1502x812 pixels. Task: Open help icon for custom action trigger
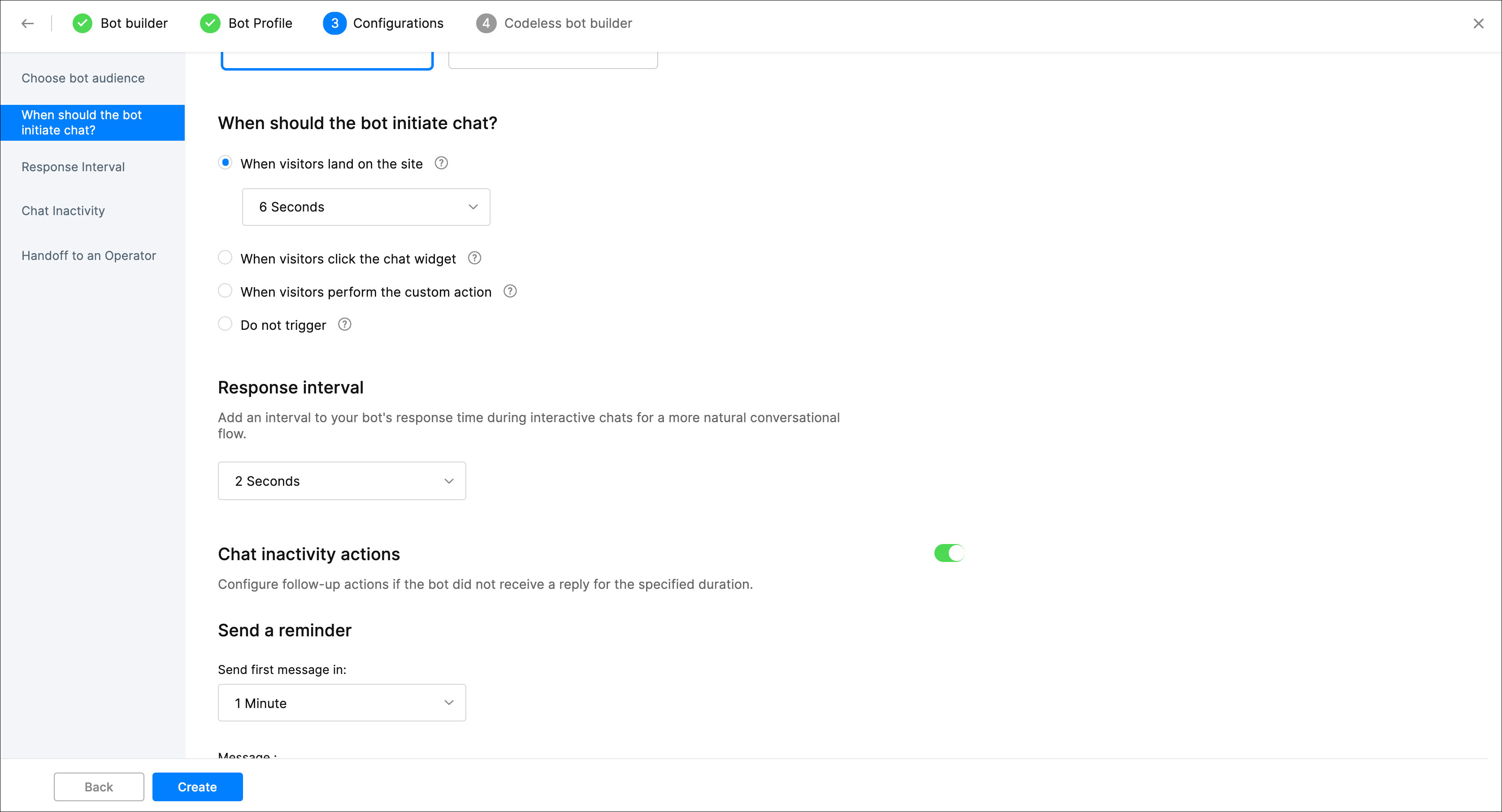click(x=510, y=291)
